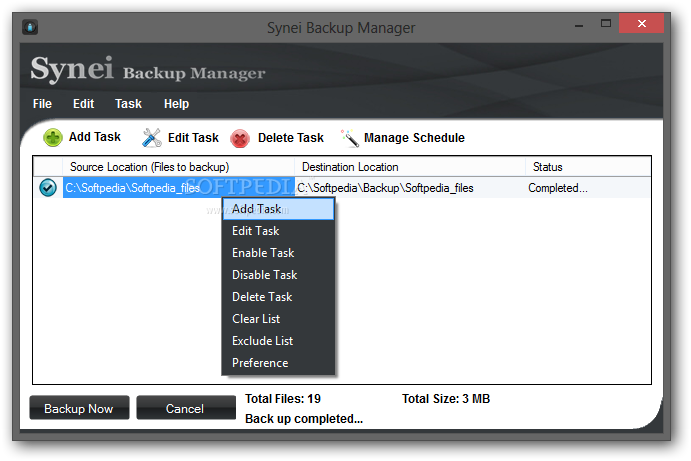691x461 pixels.
Task: Click the Edit Task toolbar label
Action: [x=193, y=138]
